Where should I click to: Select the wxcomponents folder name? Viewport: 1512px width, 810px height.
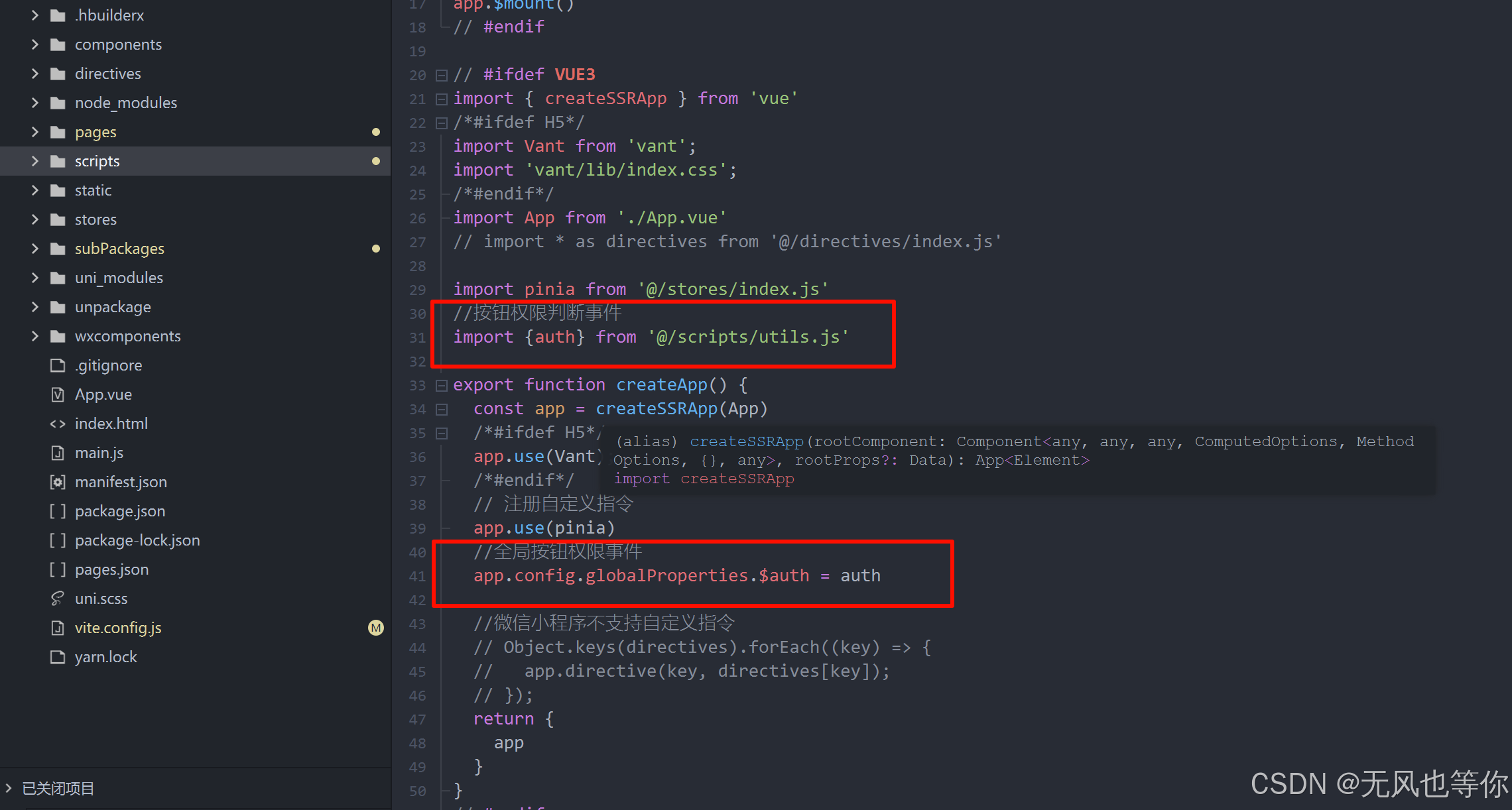(127, 336)
